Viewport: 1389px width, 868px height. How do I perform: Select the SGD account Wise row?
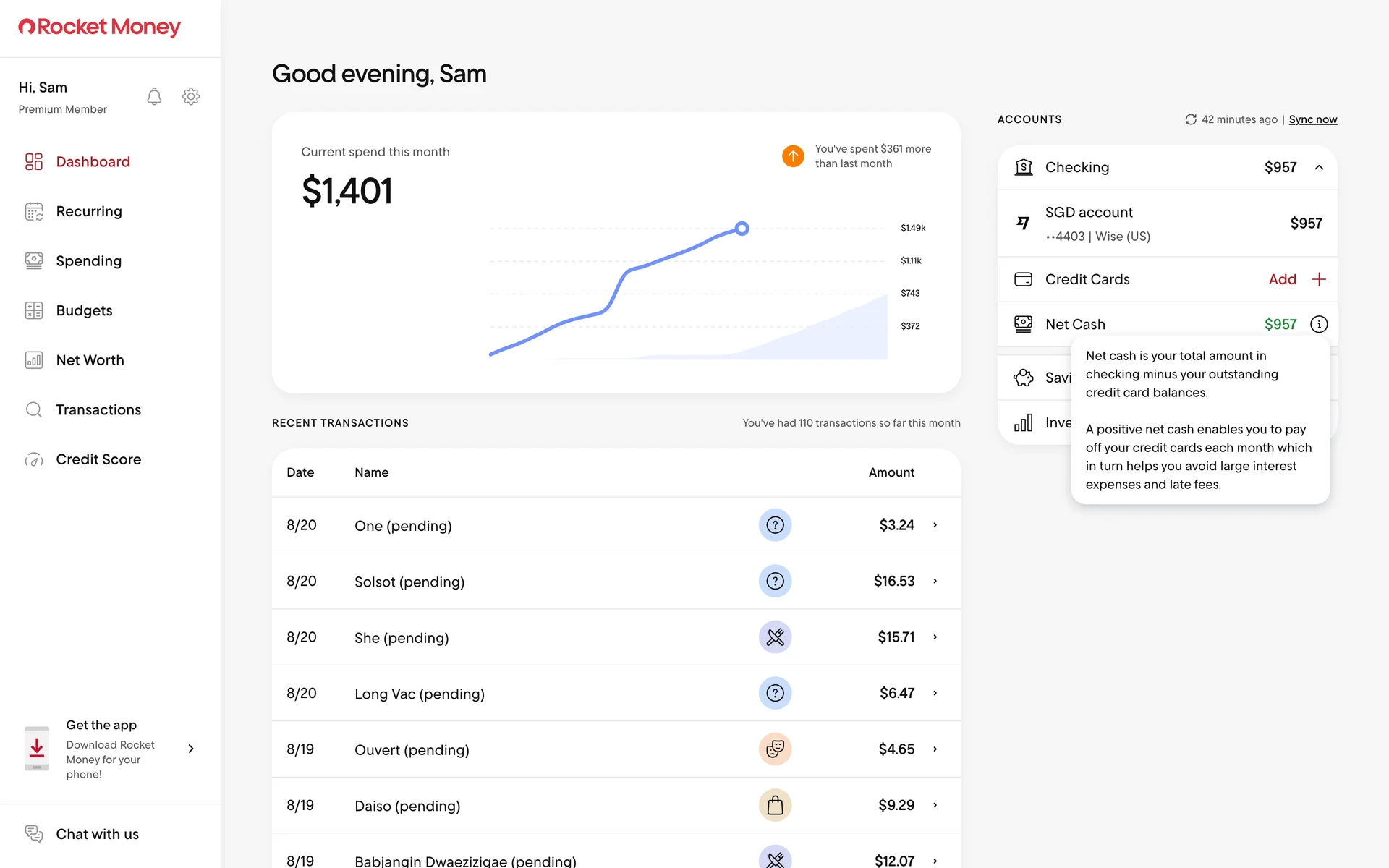click(1166, 224)
